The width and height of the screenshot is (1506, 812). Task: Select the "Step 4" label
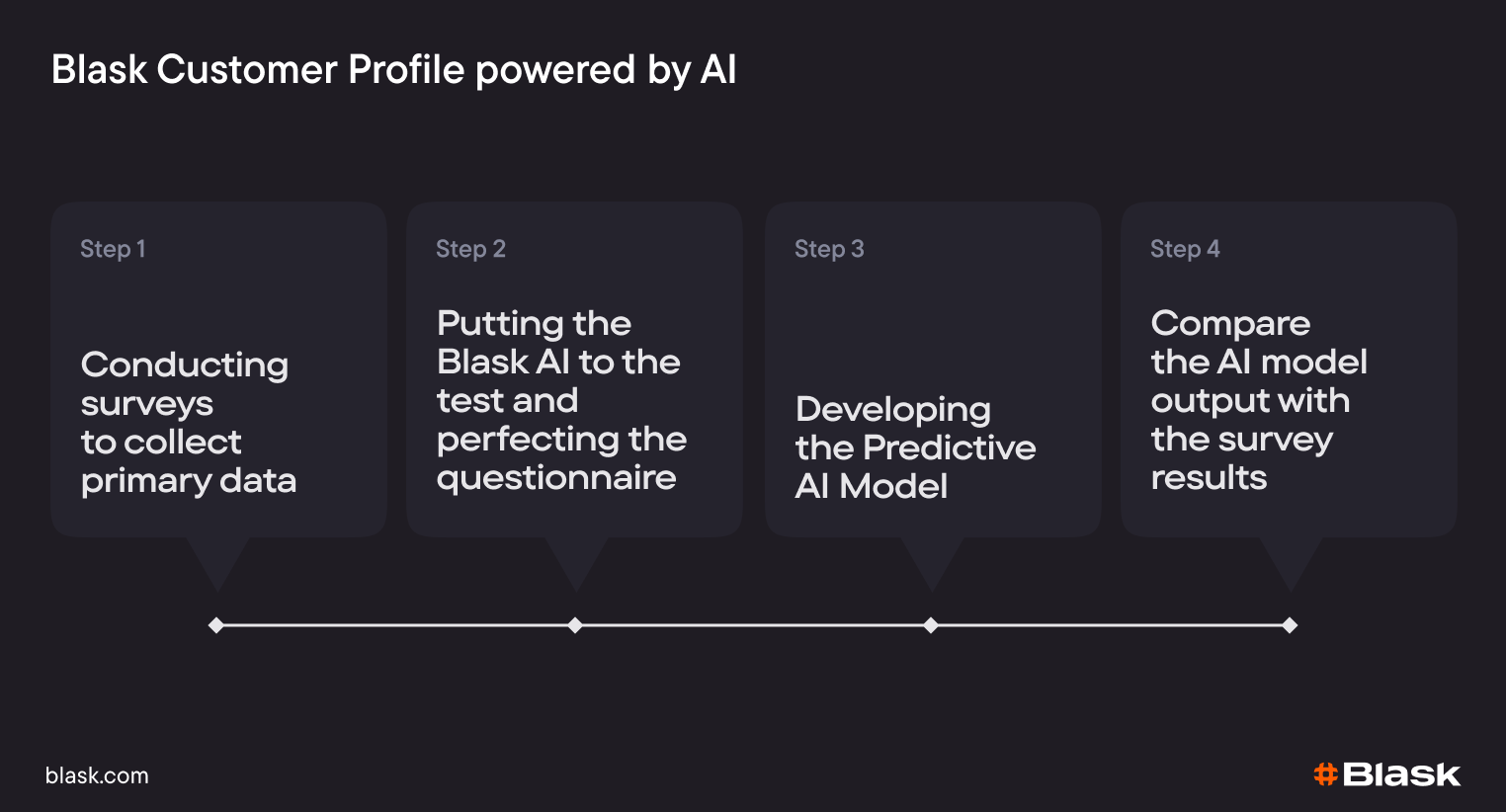(1185, 249)
